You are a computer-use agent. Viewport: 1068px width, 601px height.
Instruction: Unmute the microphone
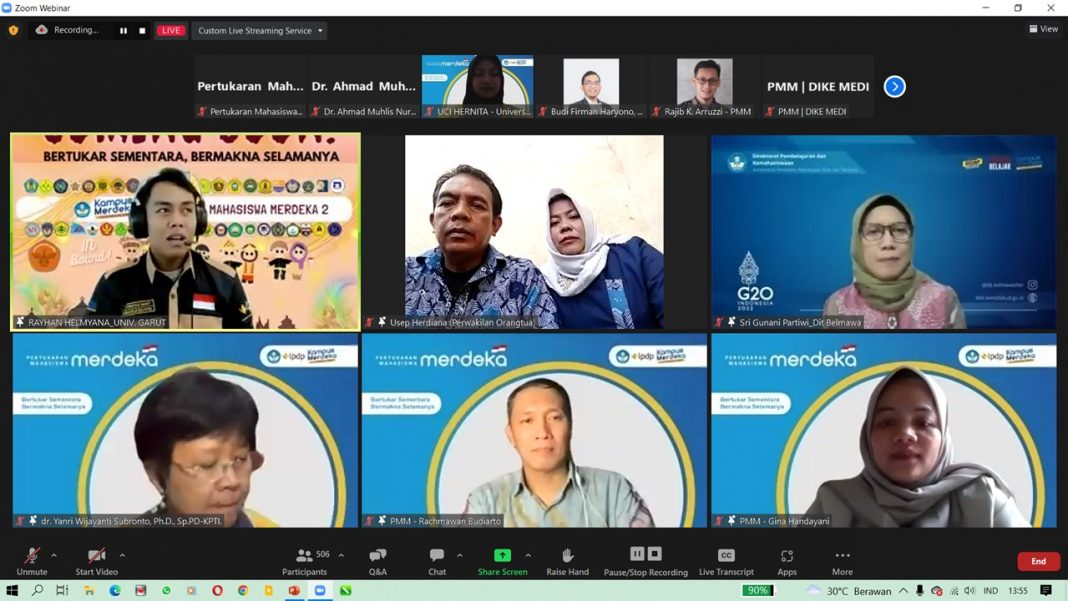pos(31,560)
